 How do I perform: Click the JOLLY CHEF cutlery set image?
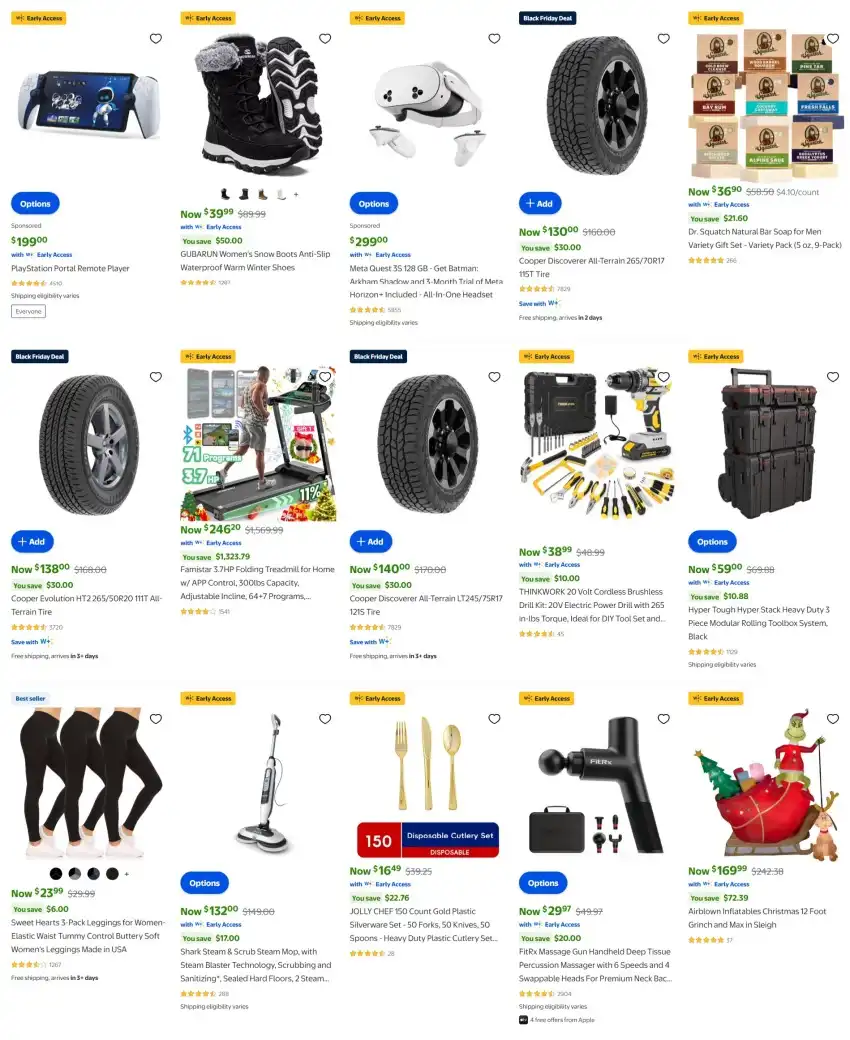coord(428,786)
